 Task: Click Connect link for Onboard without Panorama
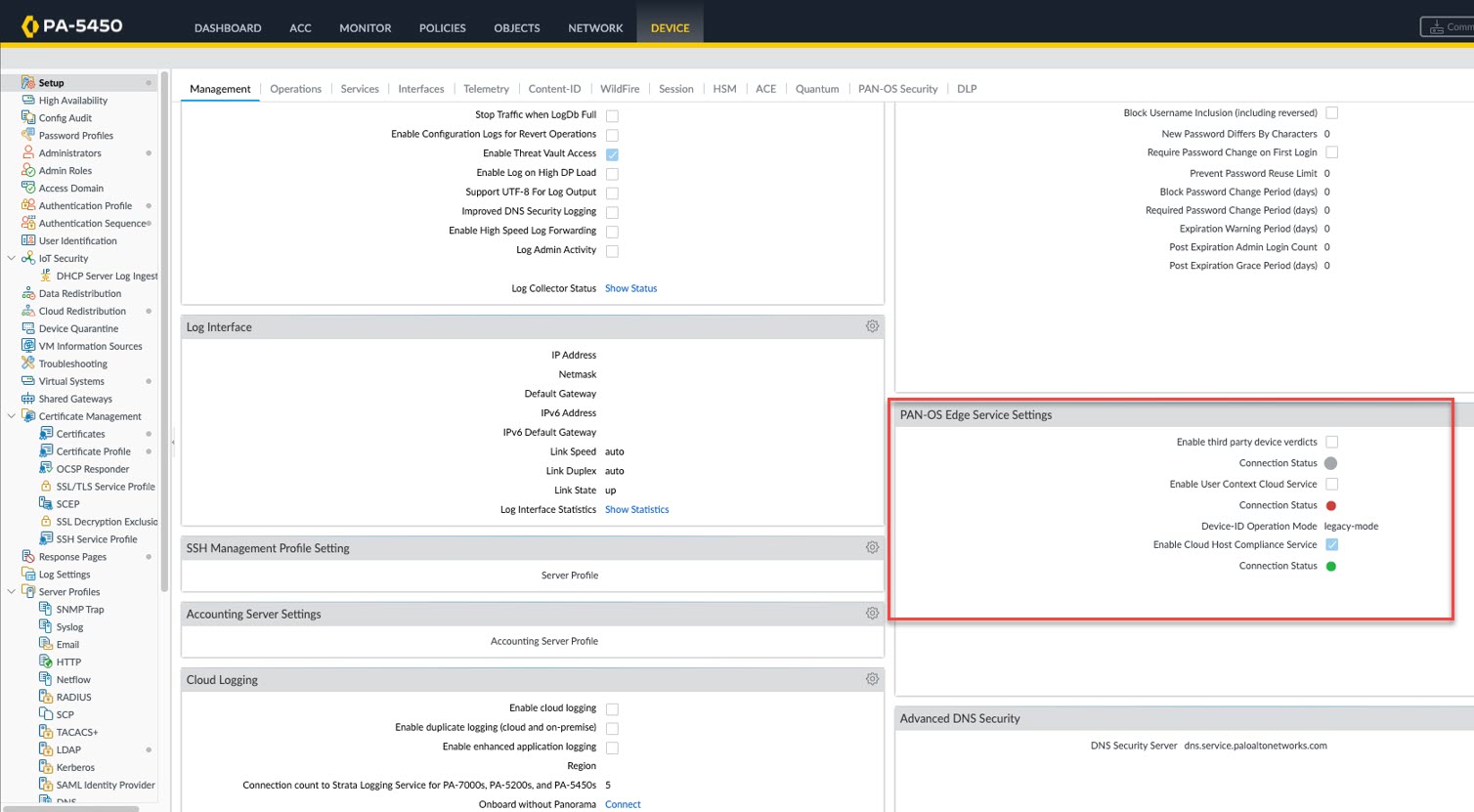(623, 805)
